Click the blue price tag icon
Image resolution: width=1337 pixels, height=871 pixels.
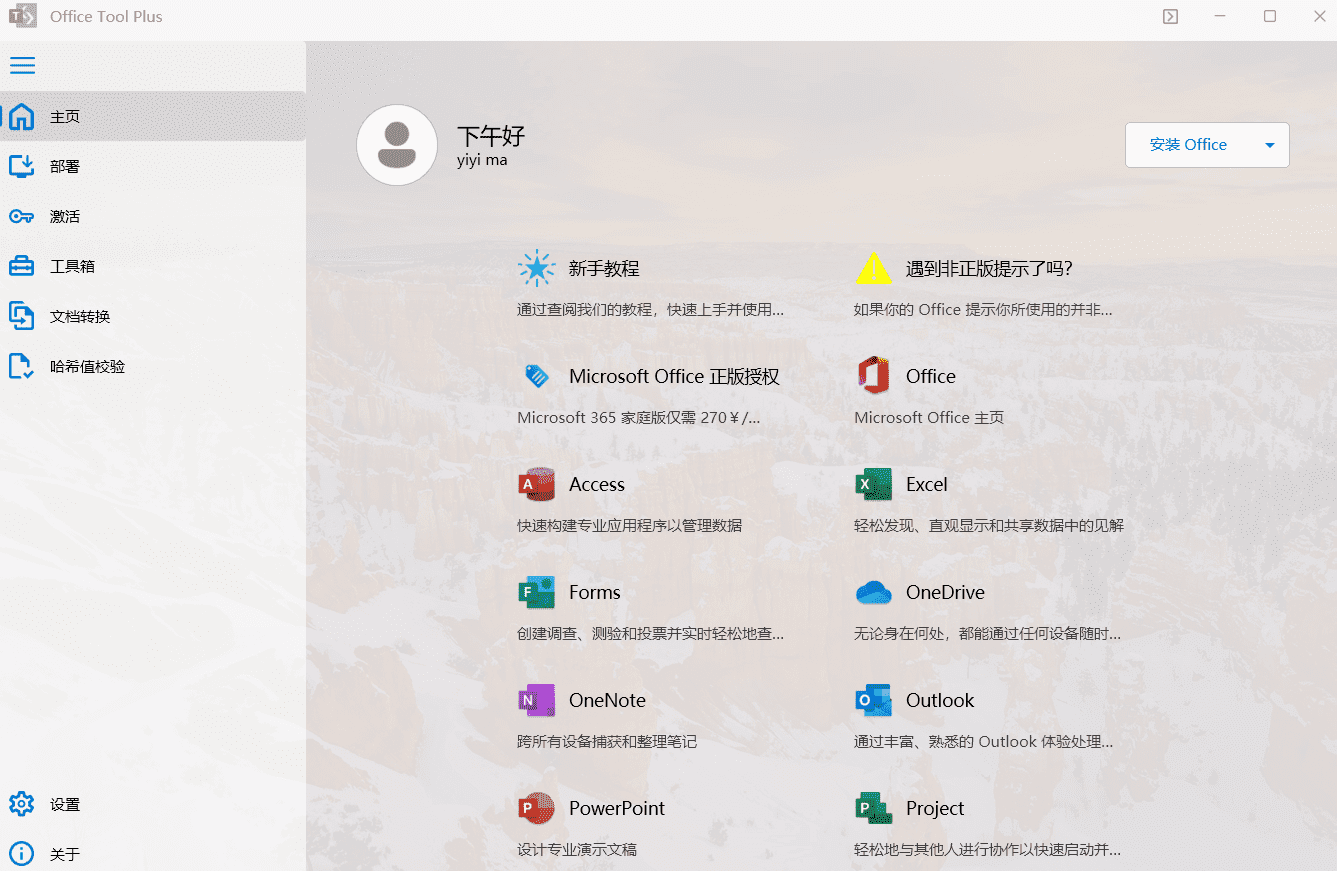click(x=537, y=376)
